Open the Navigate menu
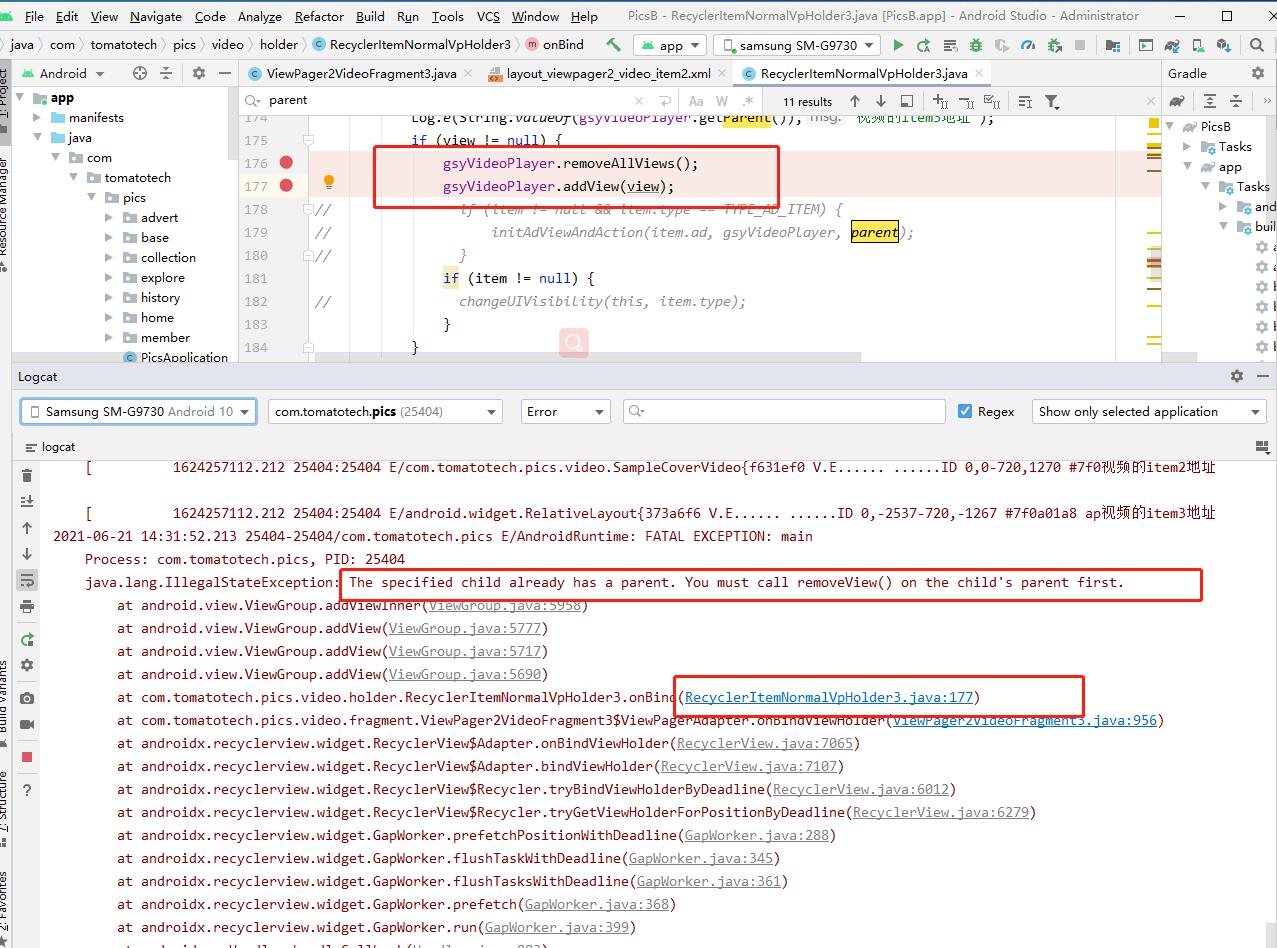The height and width of the screenshot is (948, 1277). 156,16
